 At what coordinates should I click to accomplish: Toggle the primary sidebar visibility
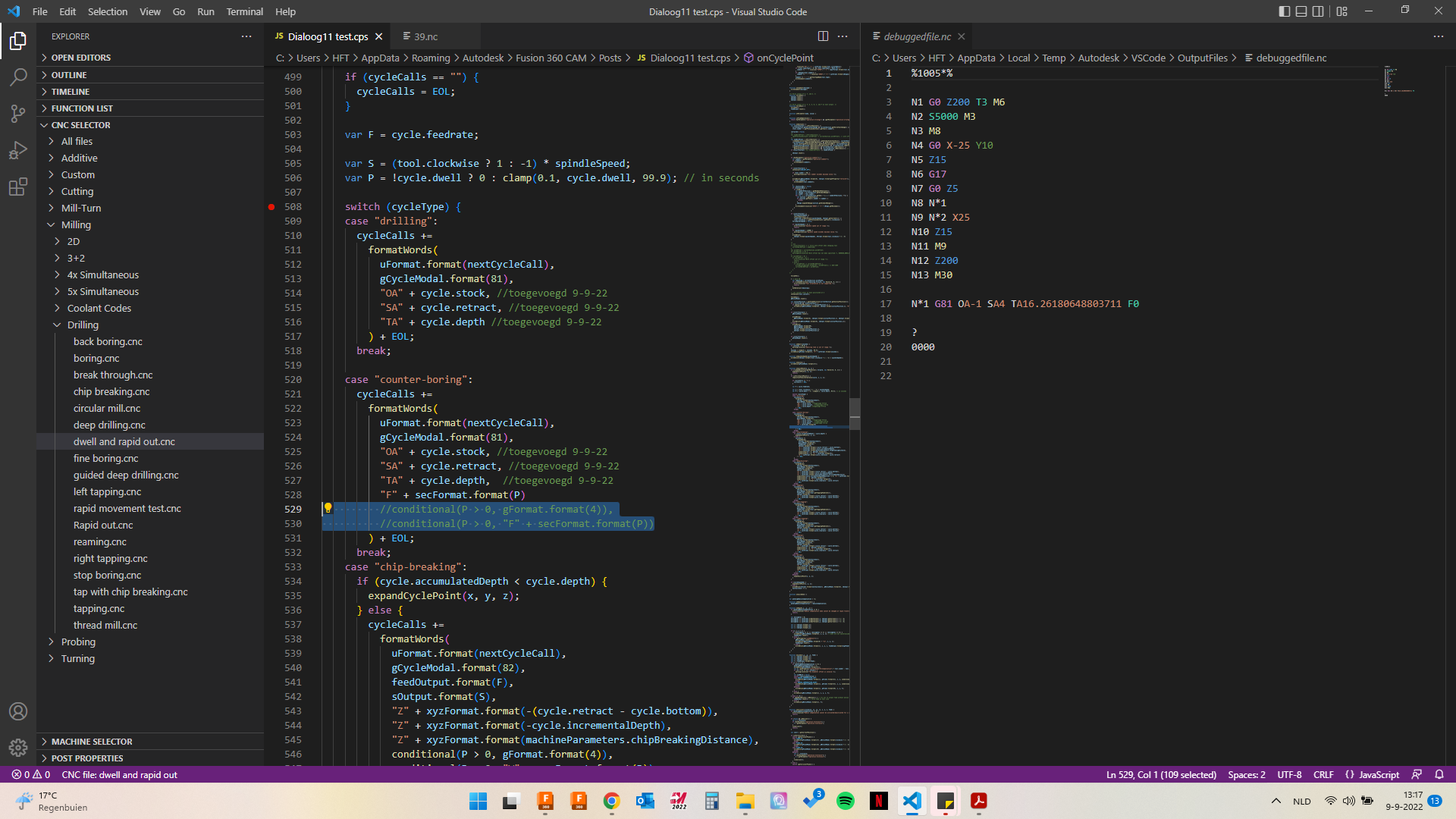pyautogui.click(x=1283, y=11)
